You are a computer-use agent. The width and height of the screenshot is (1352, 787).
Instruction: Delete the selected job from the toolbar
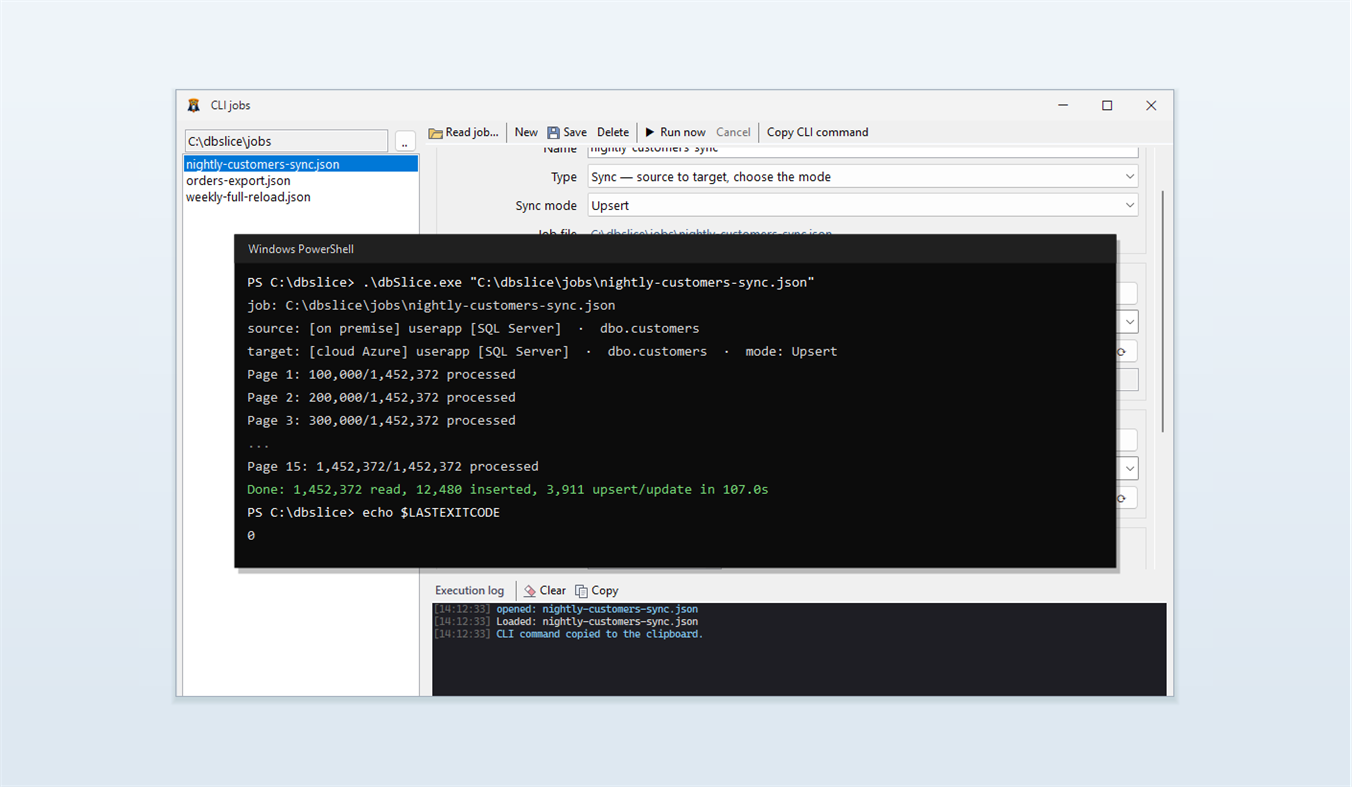point(613,132)
